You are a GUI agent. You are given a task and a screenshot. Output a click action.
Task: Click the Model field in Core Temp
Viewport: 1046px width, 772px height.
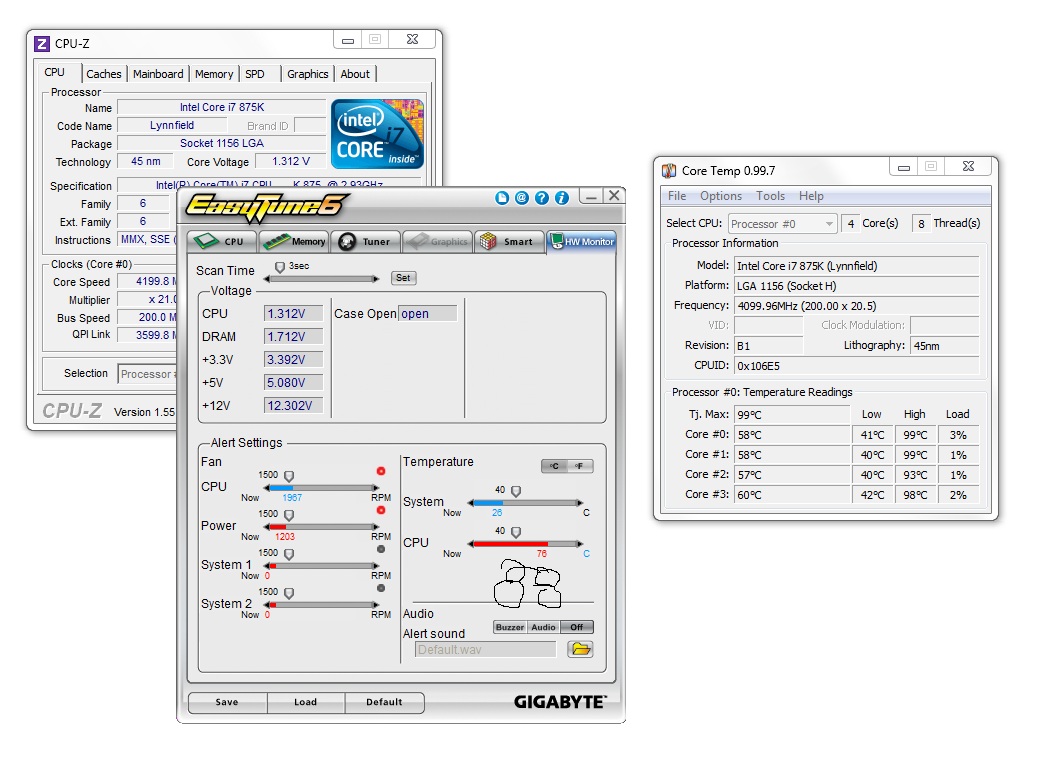point(857,266)
